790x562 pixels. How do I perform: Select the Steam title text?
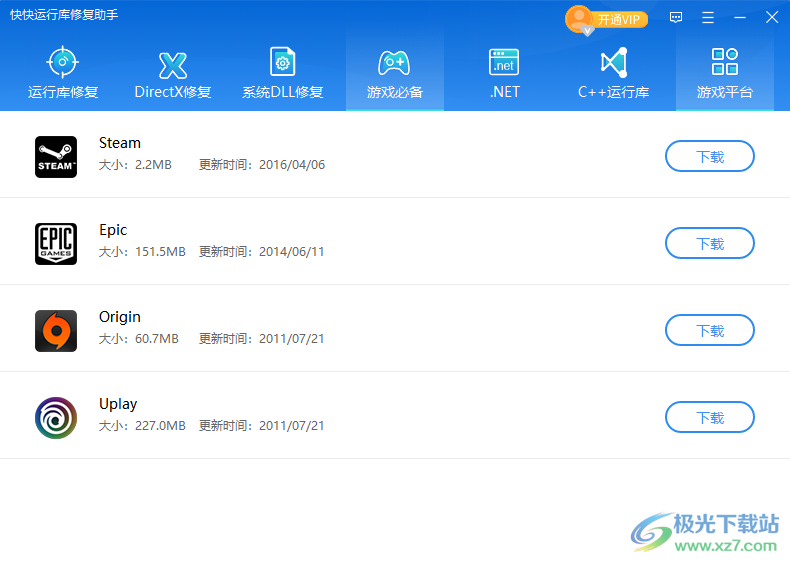(x=120, y=143)
